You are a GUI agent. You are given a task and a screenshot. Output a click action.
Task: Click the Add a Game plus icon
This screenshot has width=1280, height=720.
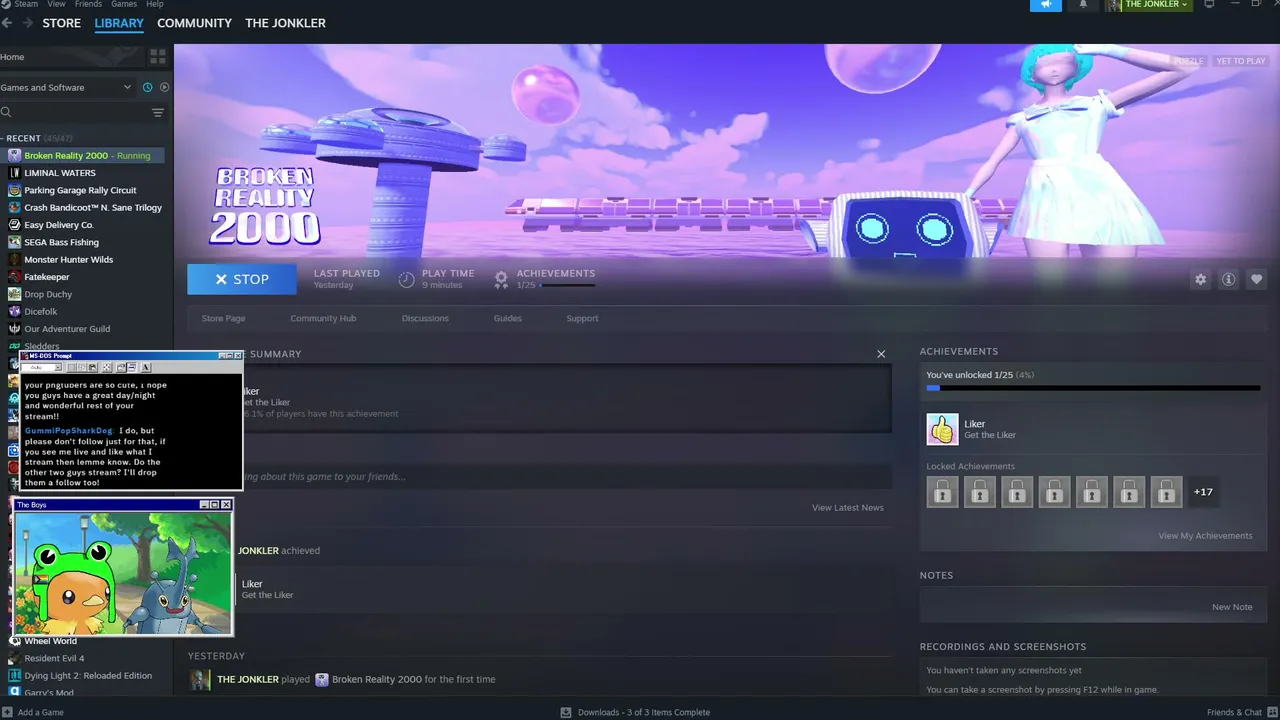(x=7, y=712)
